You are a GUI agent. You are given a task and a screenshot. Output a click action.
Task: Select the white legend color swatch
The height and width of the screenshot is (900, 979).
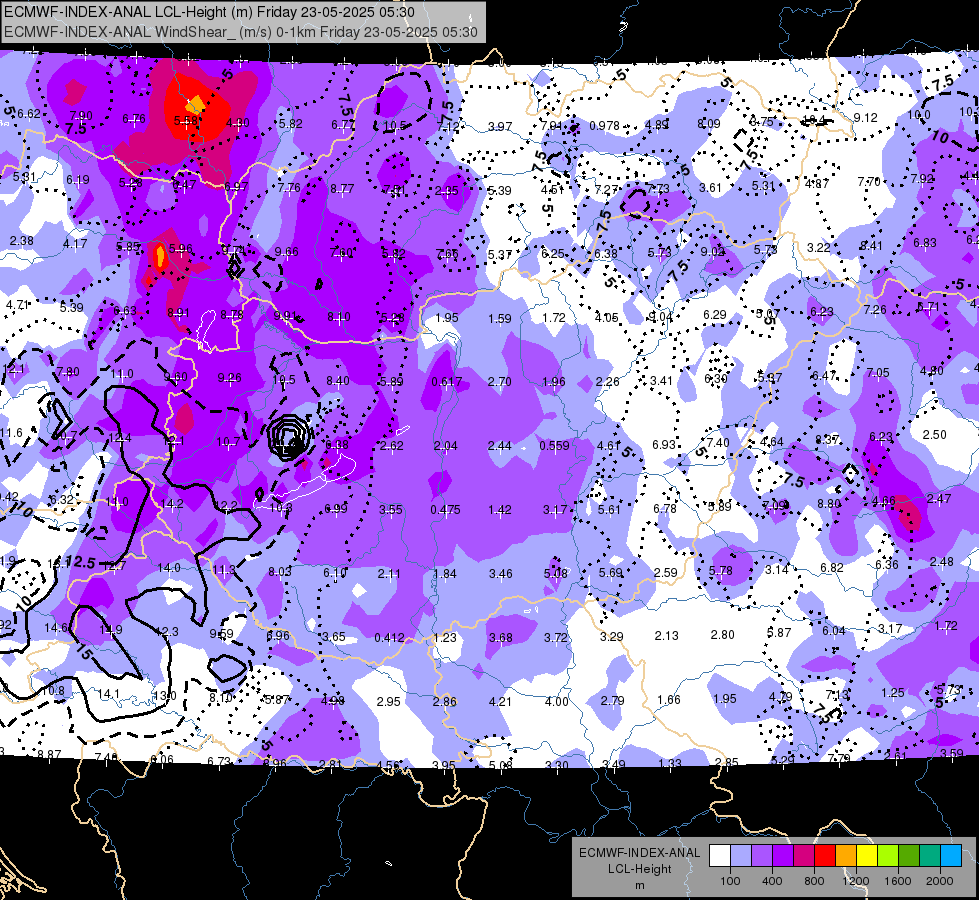pos(719,856)
